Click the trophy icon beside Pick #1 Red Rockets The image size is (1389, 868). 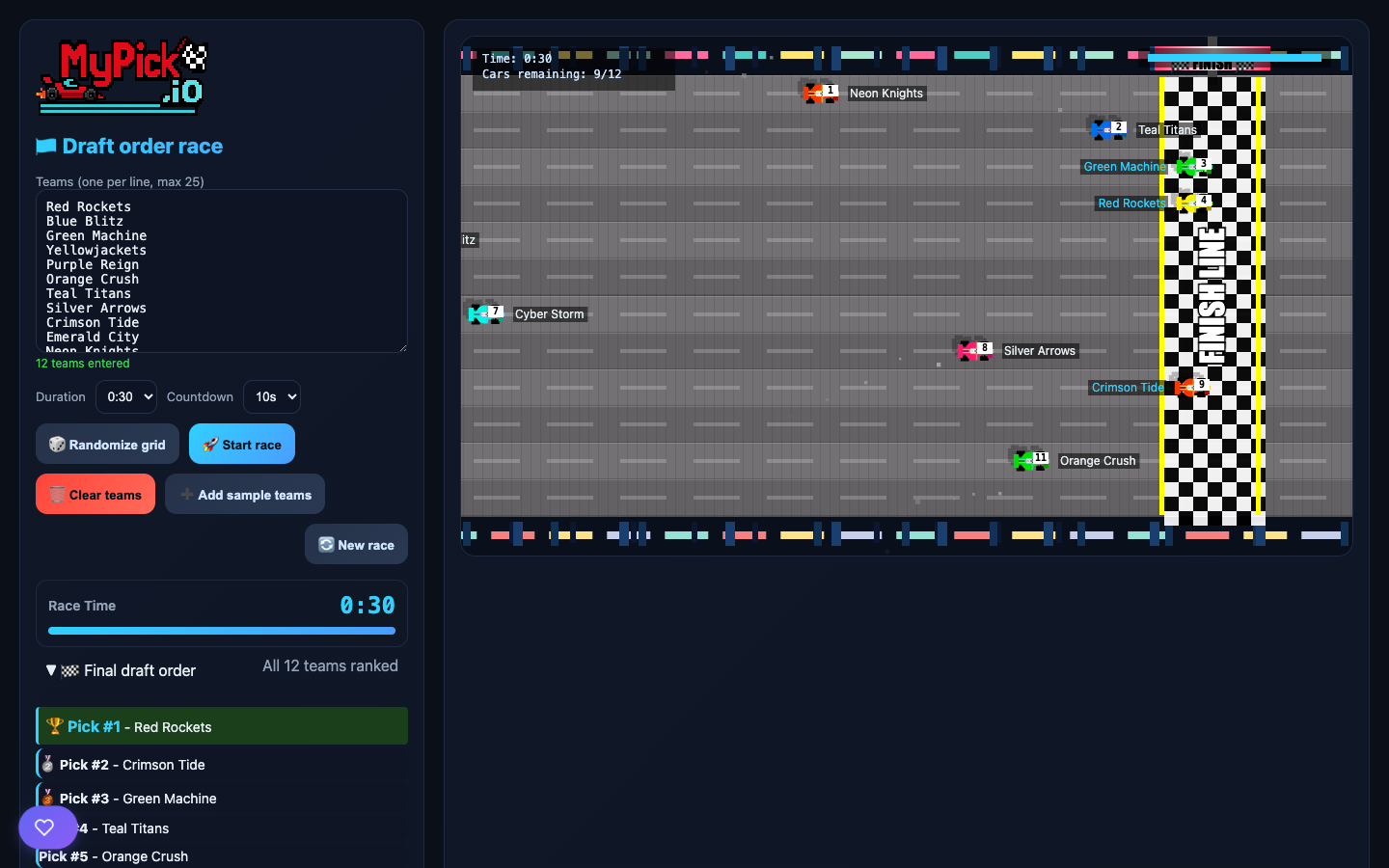[x=56, y=725]
